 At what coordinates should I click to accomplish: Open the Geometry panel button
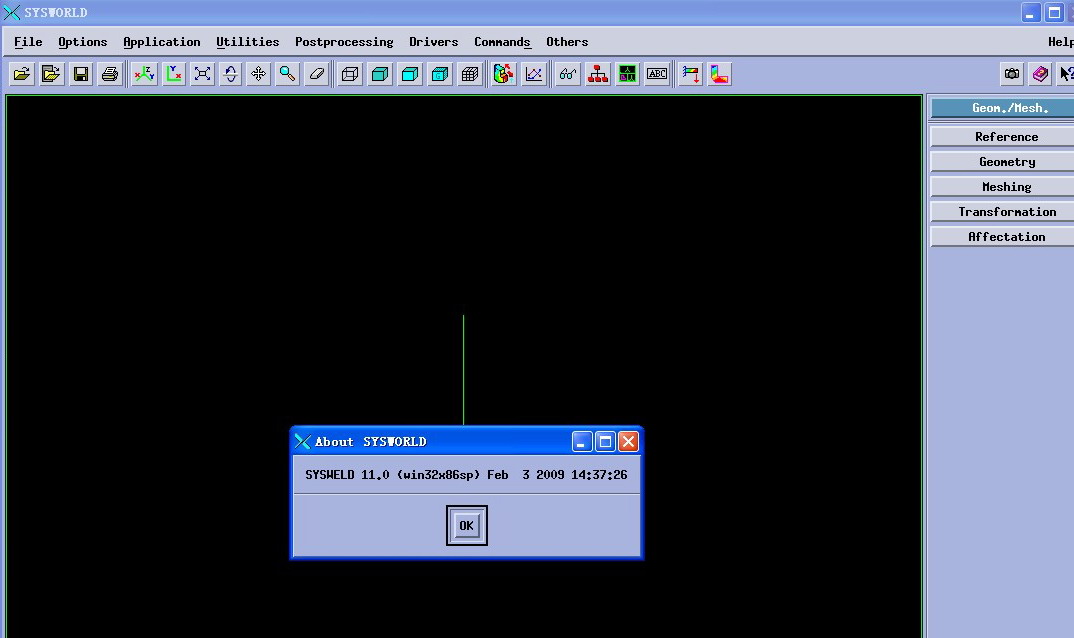(1002, 162)
